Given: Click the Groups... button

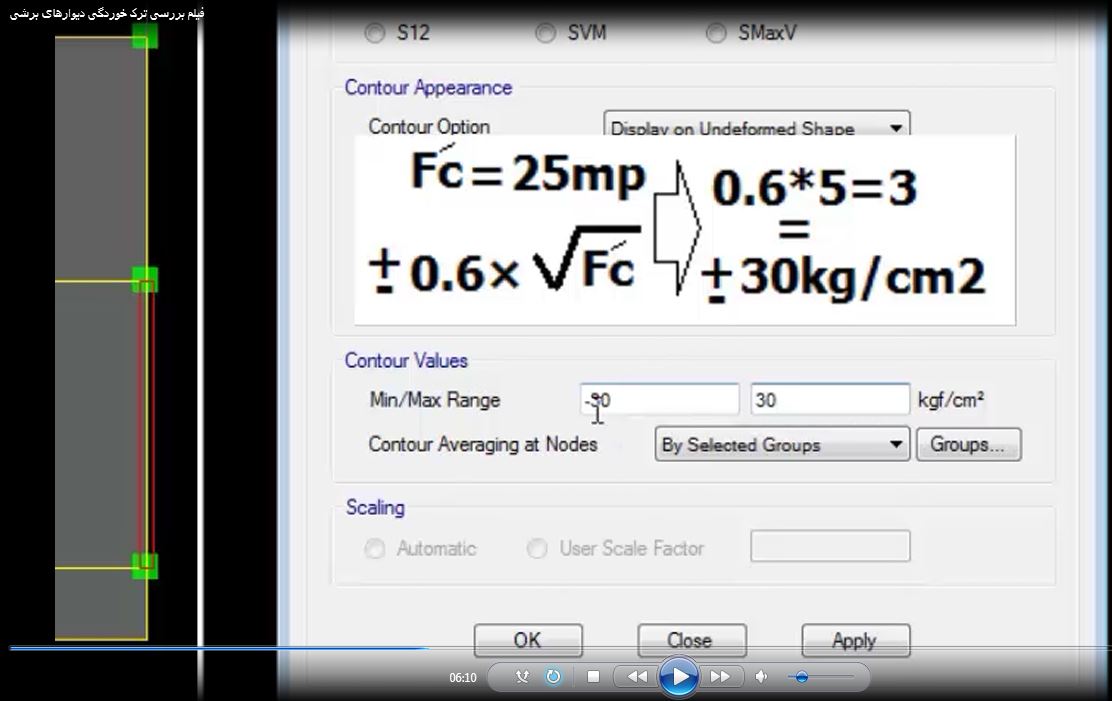Looking at the screenshot, I should click(x=967, y=445).
